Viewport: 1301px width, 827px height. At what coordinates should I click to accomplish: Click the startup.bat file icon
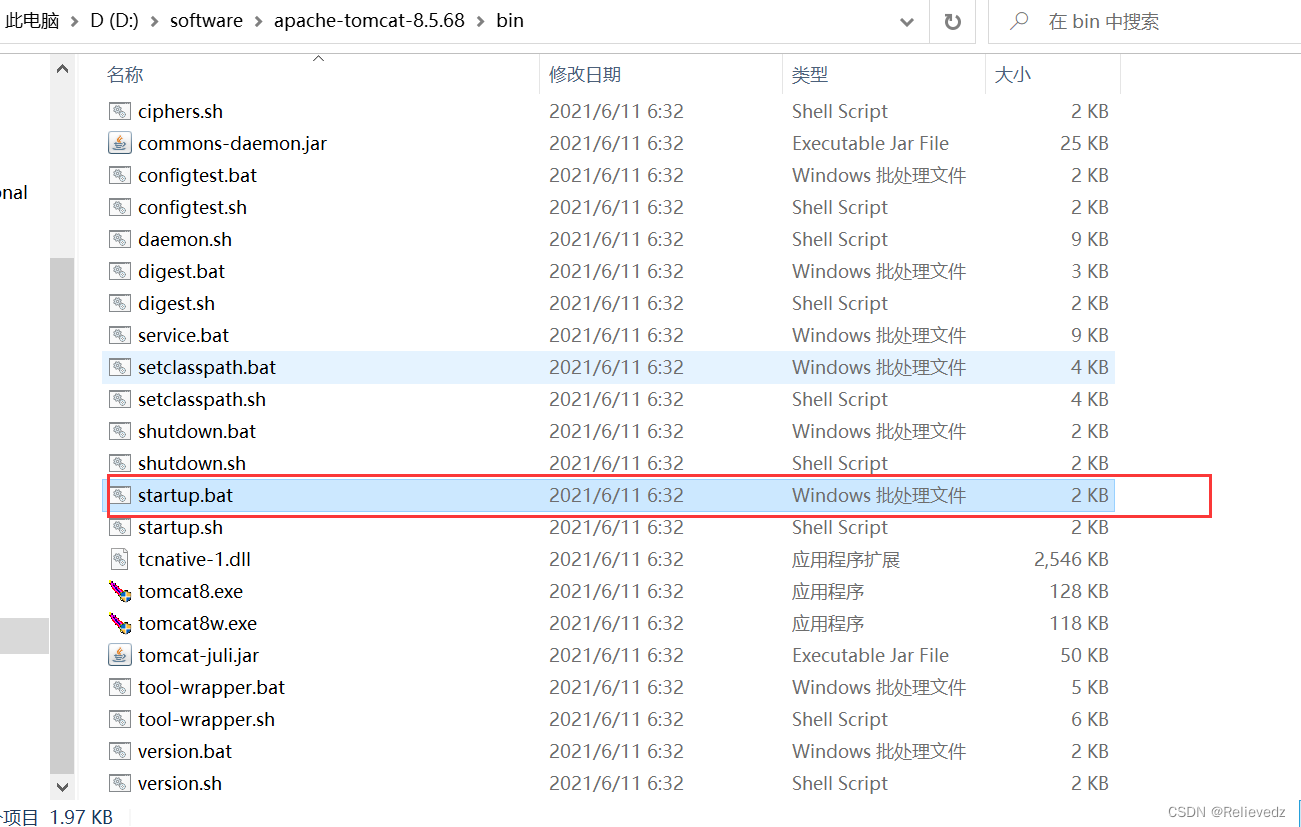120,496
